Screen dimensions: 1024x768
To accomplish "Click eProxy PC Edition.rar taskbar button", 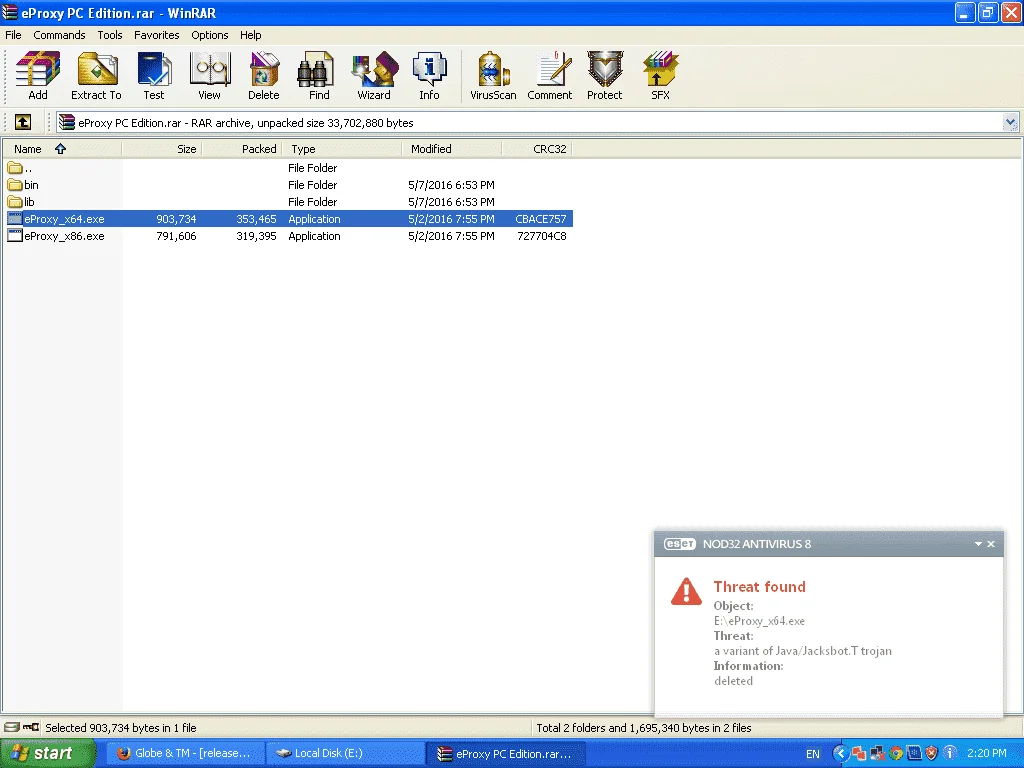I will tap(505, 754).
